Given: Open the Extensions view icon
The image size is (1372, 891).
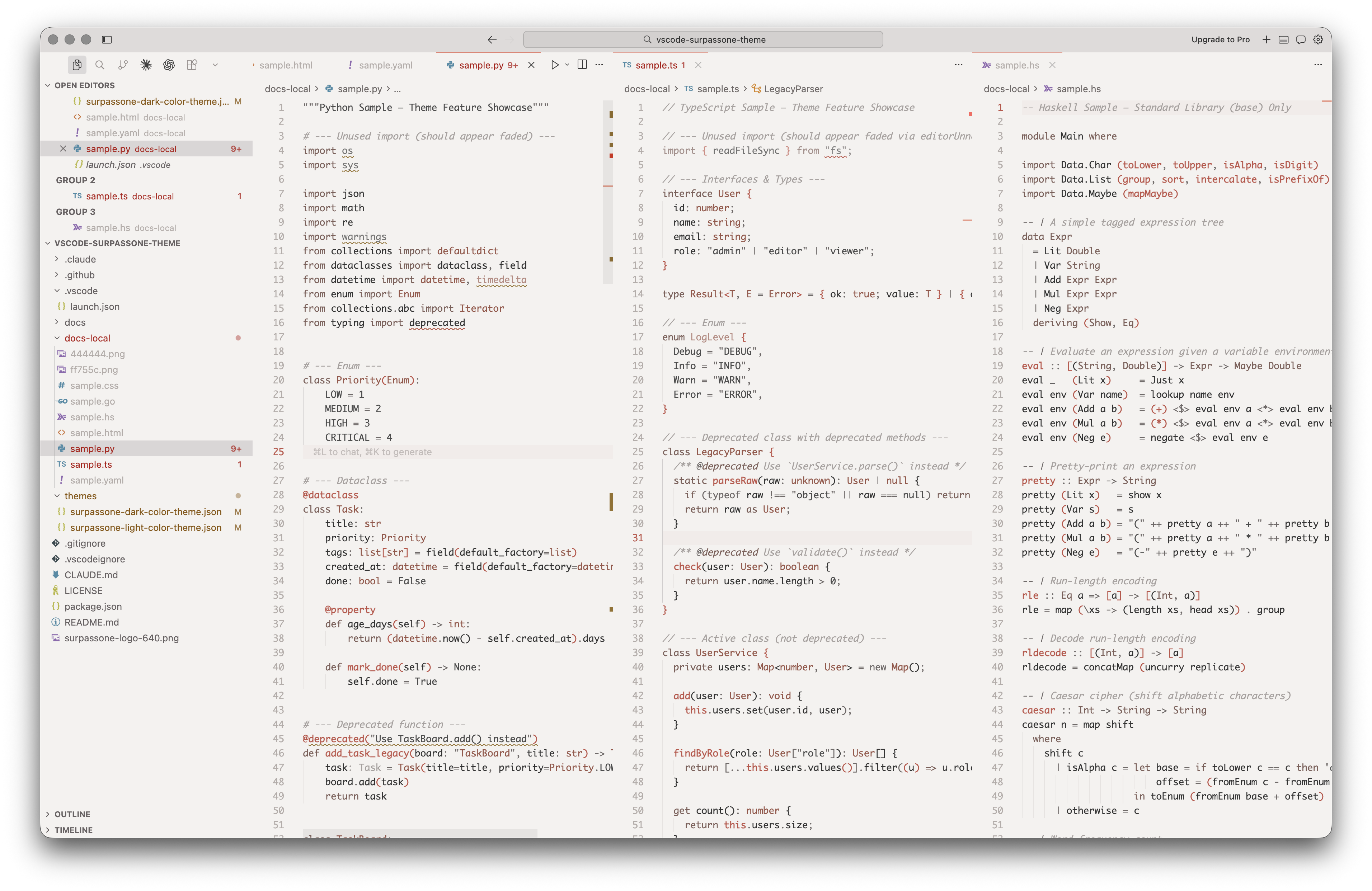Looking at the screenshot, I should click(x=192, y=65).
